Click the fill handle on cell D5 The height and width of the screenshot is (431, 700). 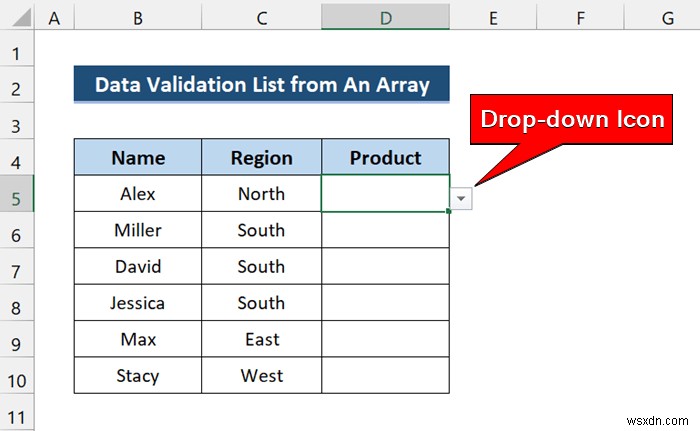(449, 211)
